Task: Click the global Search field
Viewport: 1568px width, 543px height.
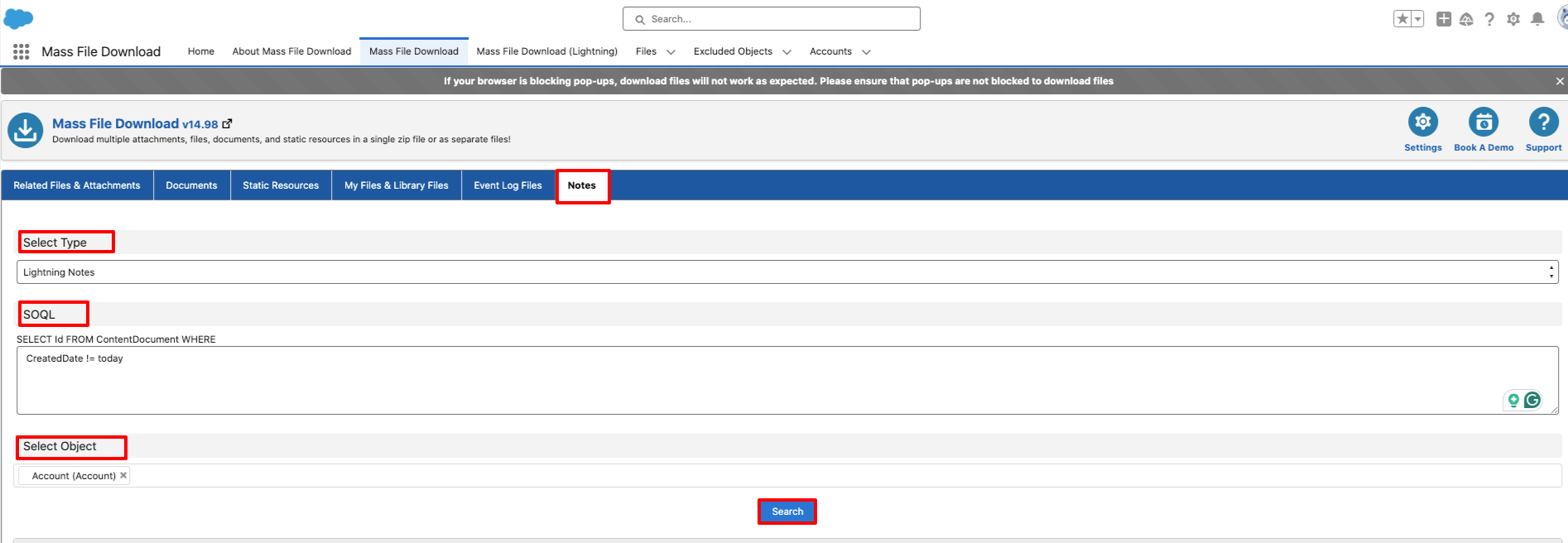Action: tap(772, 19)
